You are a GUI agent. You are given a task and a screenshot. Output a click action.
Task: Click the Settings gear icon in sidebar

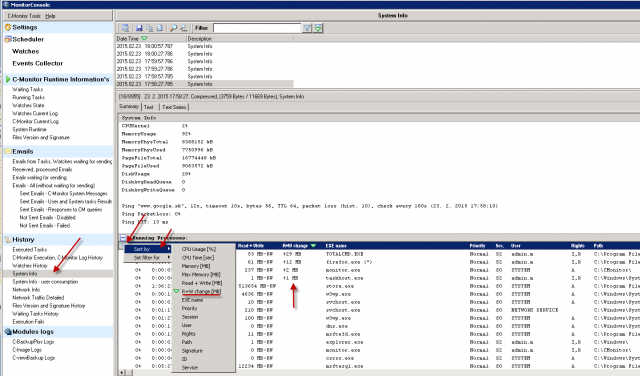[8, 27]
